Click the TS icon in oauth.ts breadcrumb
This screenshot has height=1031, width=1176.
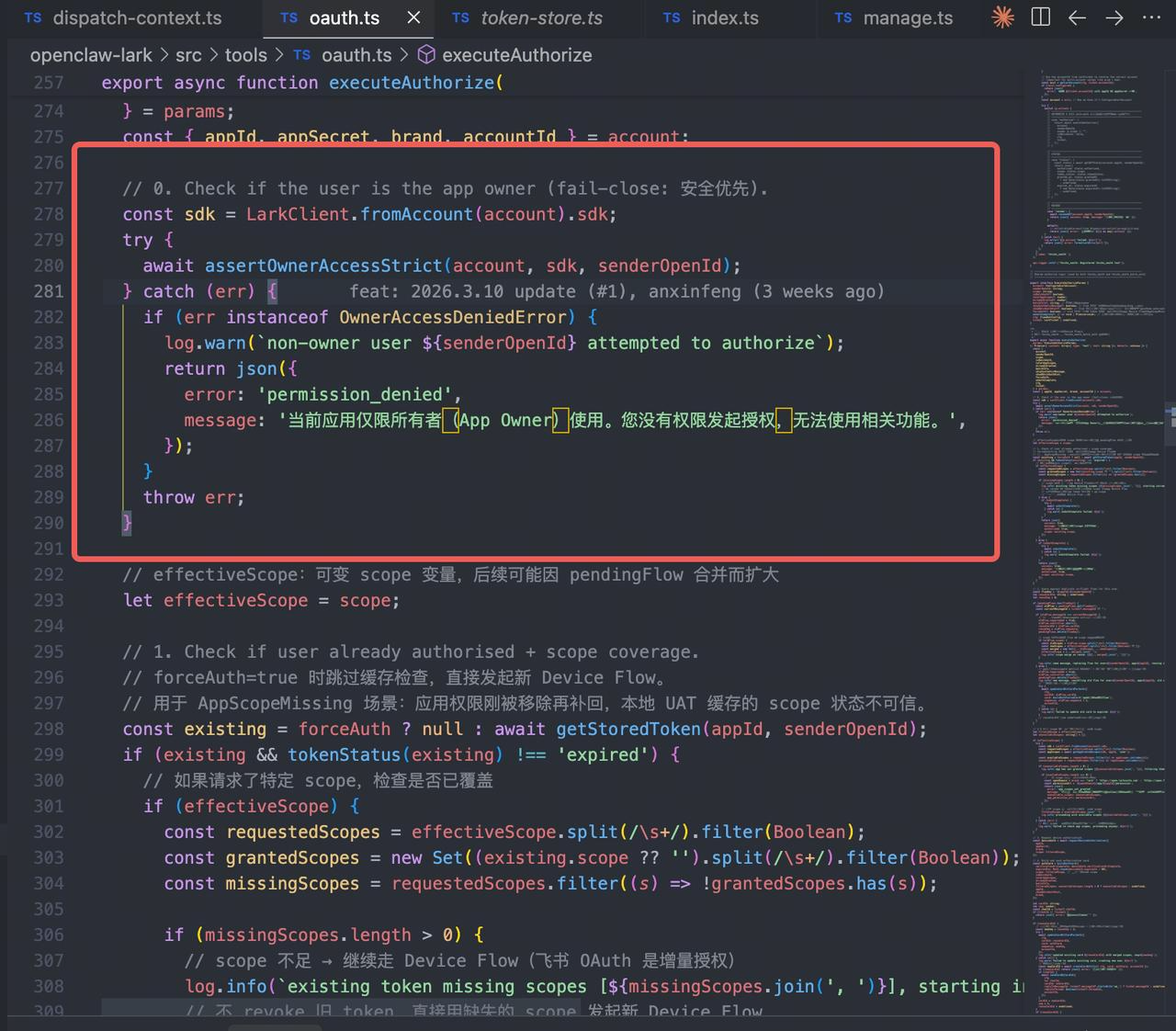pyautogui.click(x=302, y=55)
